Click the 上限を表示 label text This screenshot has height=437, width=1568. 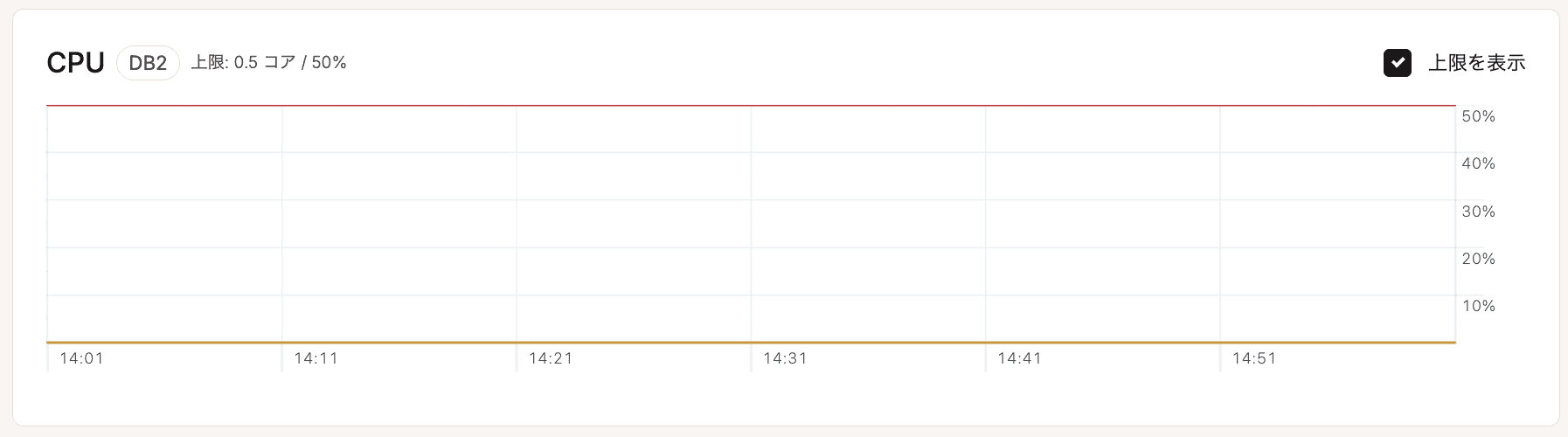coord(1476,63)
